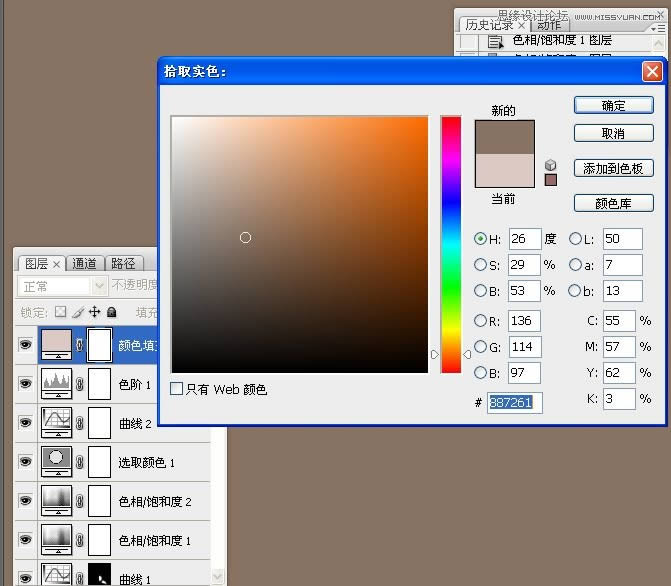This screenshot has height=586, width=671.
Task: Switch to the Layers (图层) tab
Action: point(42,263)
